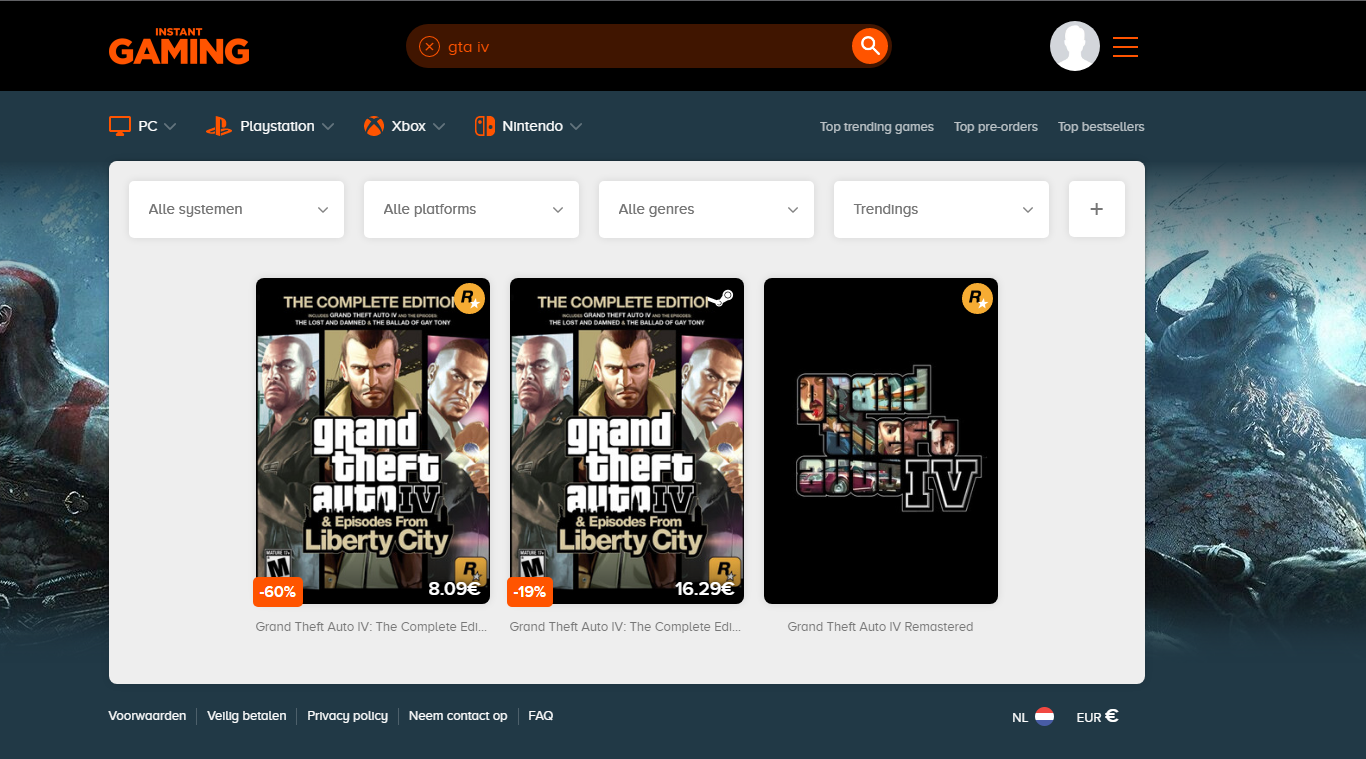This screenshot has width=1366, height=759.
Task: Select the Playstation menu label
Action: click(x=277, y=127)
